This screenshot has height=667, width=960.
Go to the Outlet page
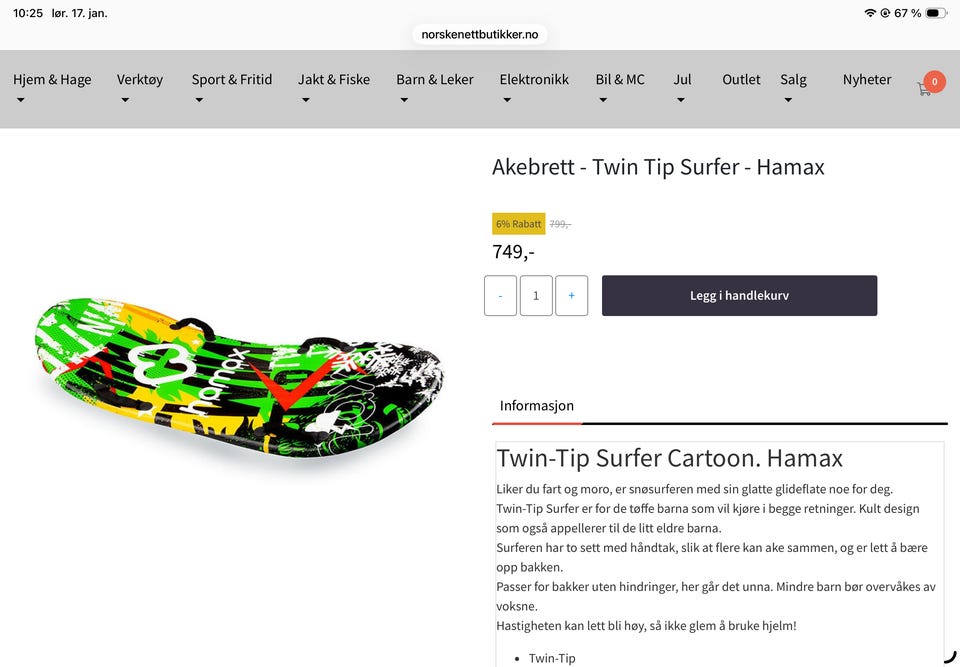point(741,80)
